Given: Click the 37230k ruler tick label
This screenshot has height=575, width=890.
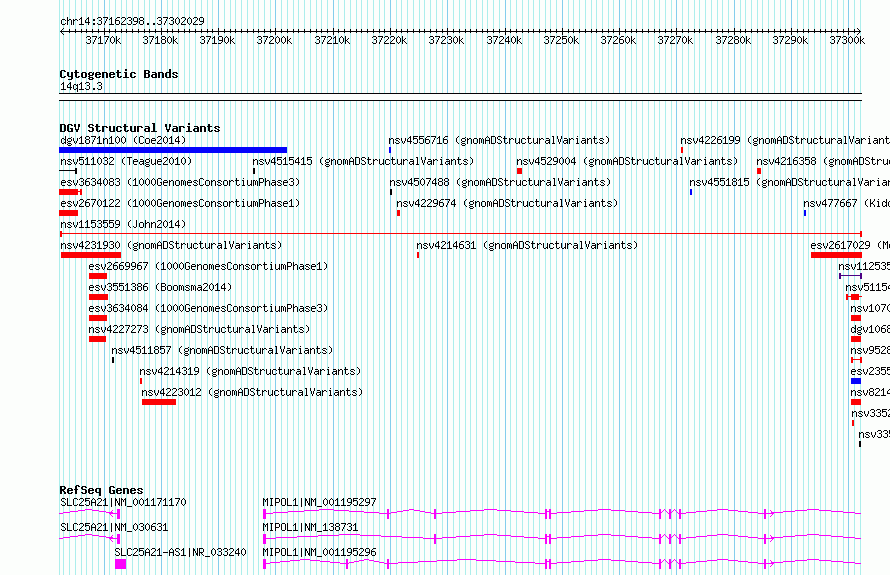Looking at the screenshot, I should [x=446, y=40].
